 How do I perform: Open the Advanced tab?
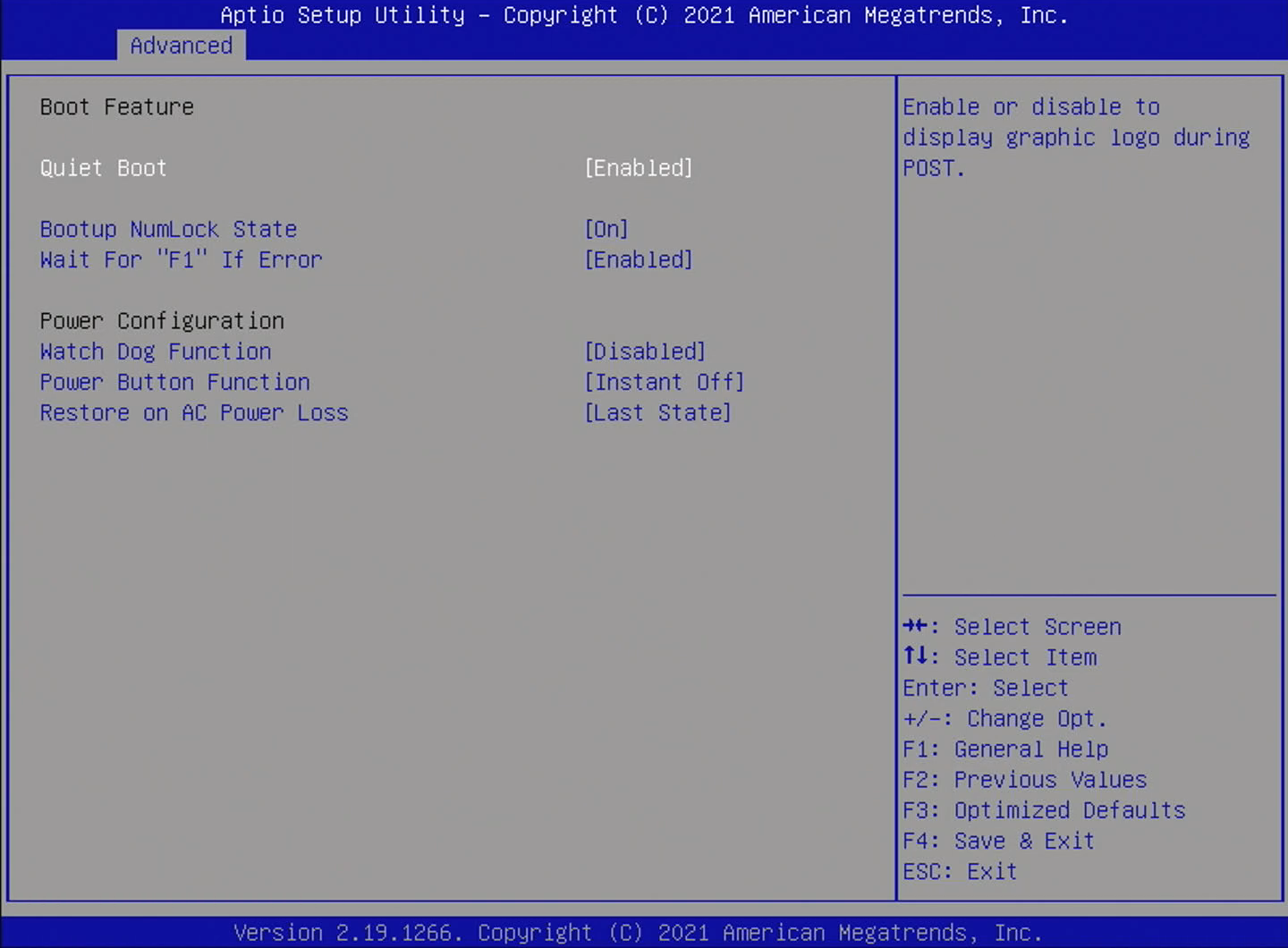[x=181, y=46]
